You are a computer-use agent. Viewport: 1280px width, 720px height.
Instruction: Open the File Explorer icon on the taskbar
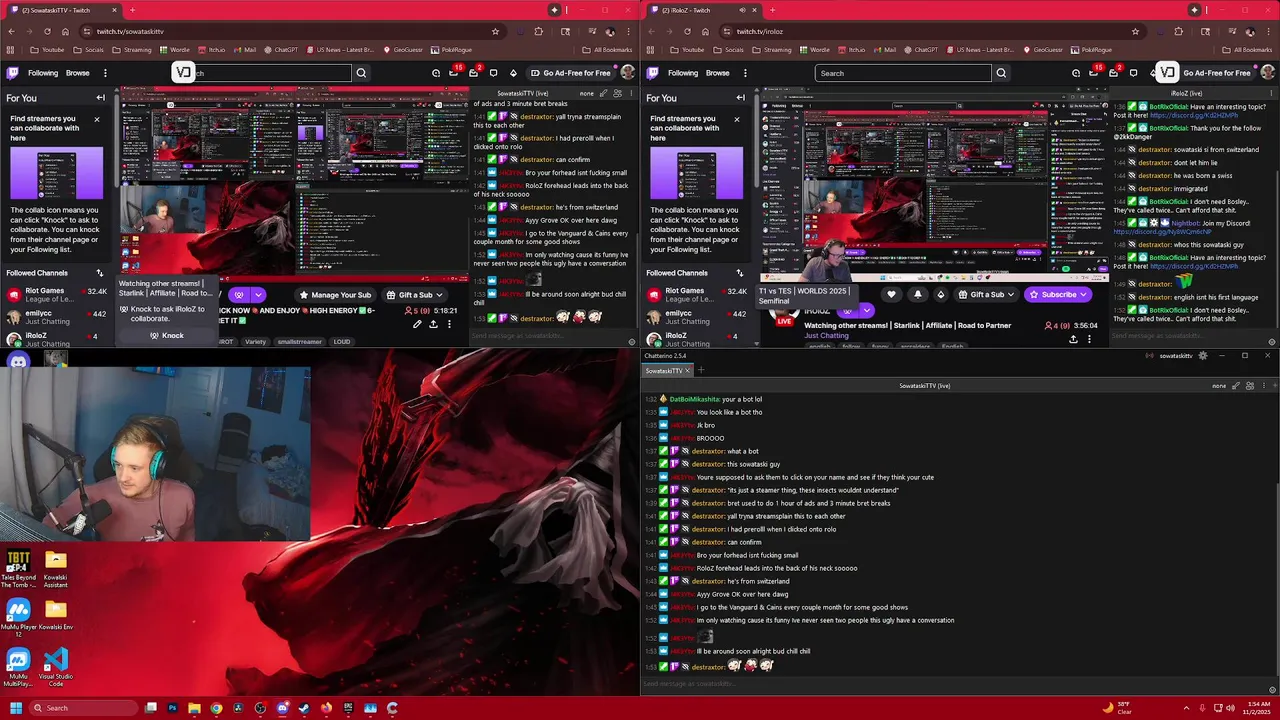coord(194,708)
